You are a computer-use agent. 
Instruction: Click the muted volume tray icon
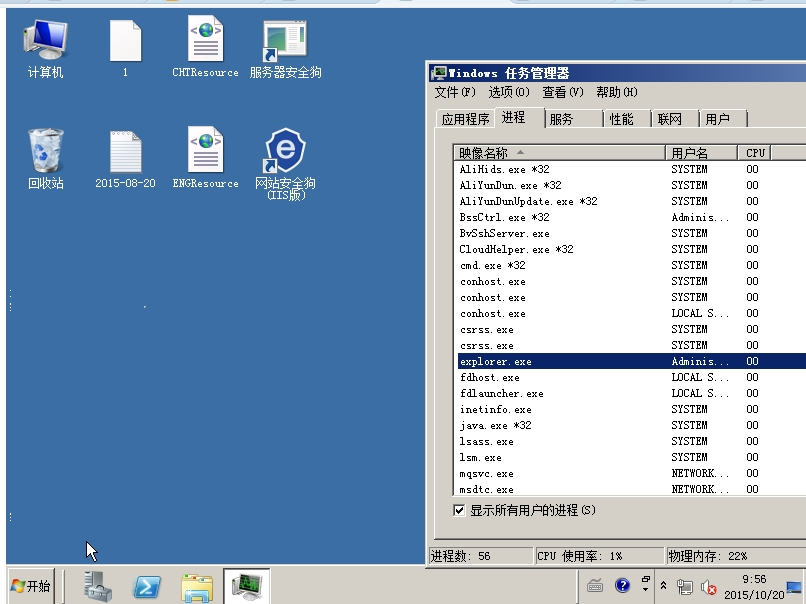pos(709,586)
